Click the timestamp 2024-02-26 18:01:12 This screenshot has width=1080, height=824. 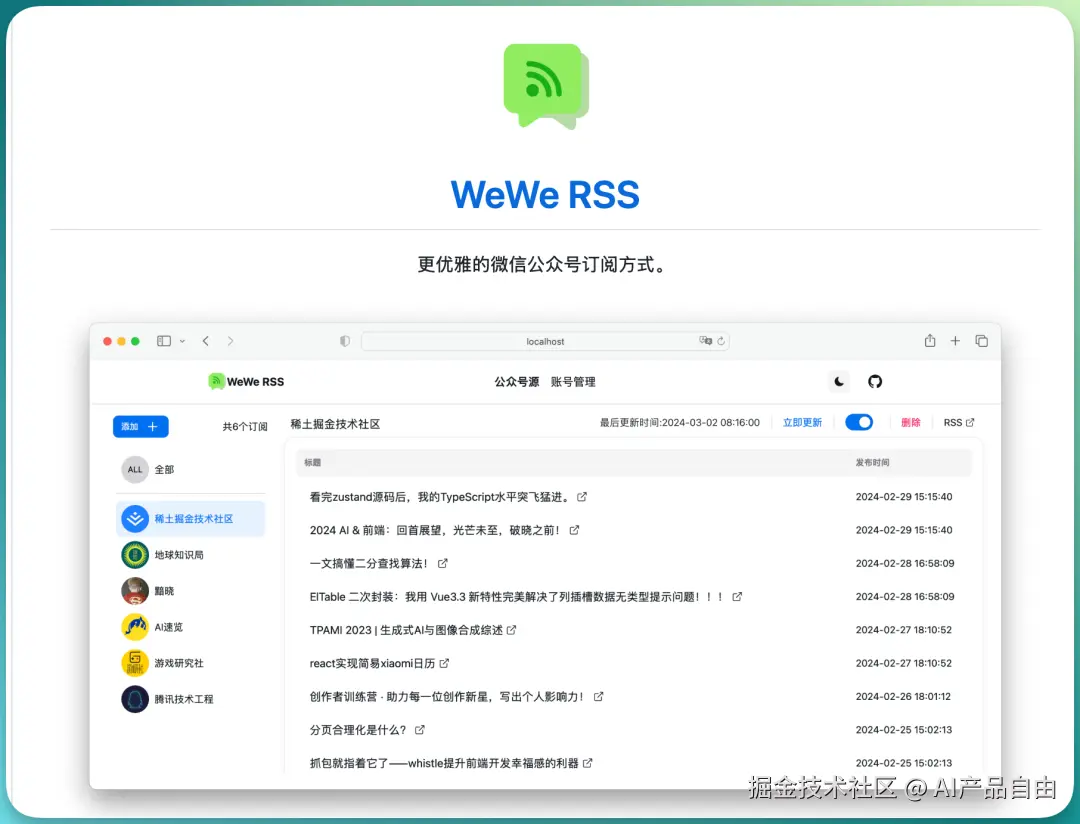[x=903, y=697]
